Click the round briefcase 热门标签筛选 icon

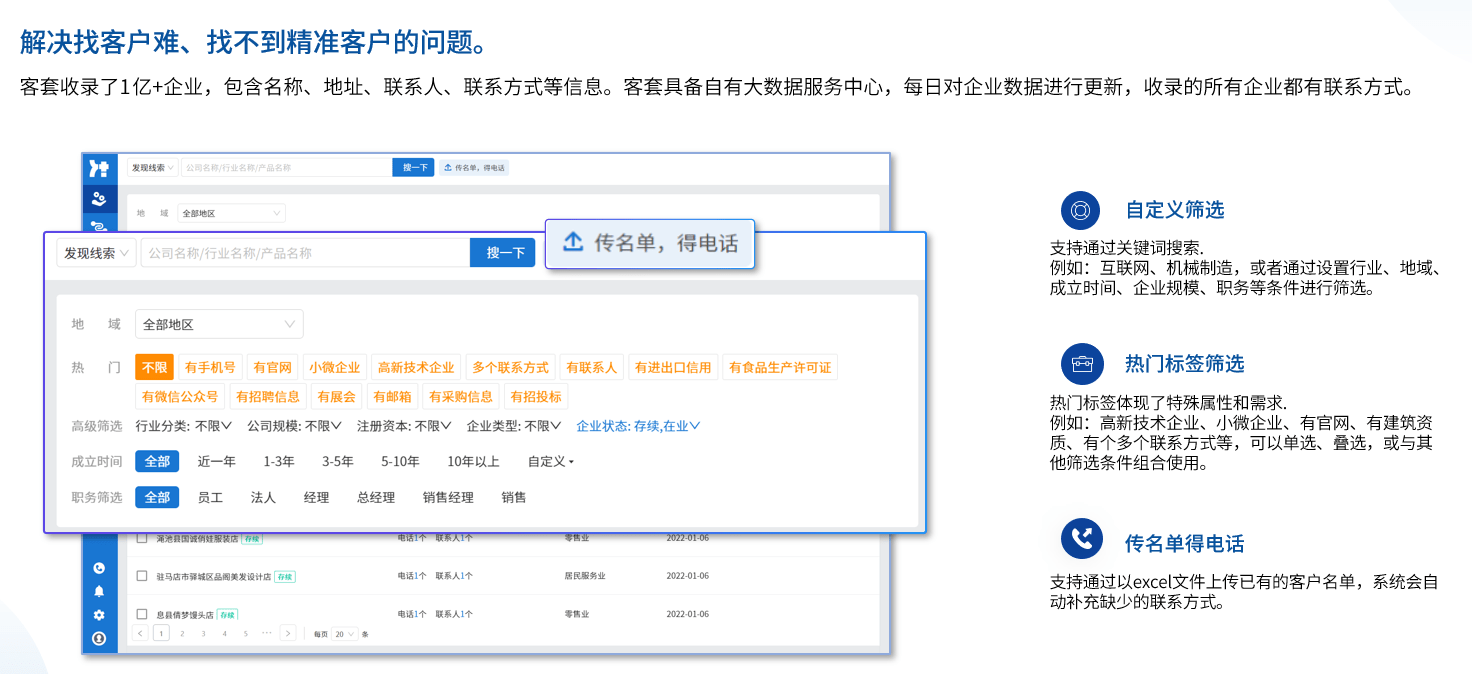[1081, 364]
